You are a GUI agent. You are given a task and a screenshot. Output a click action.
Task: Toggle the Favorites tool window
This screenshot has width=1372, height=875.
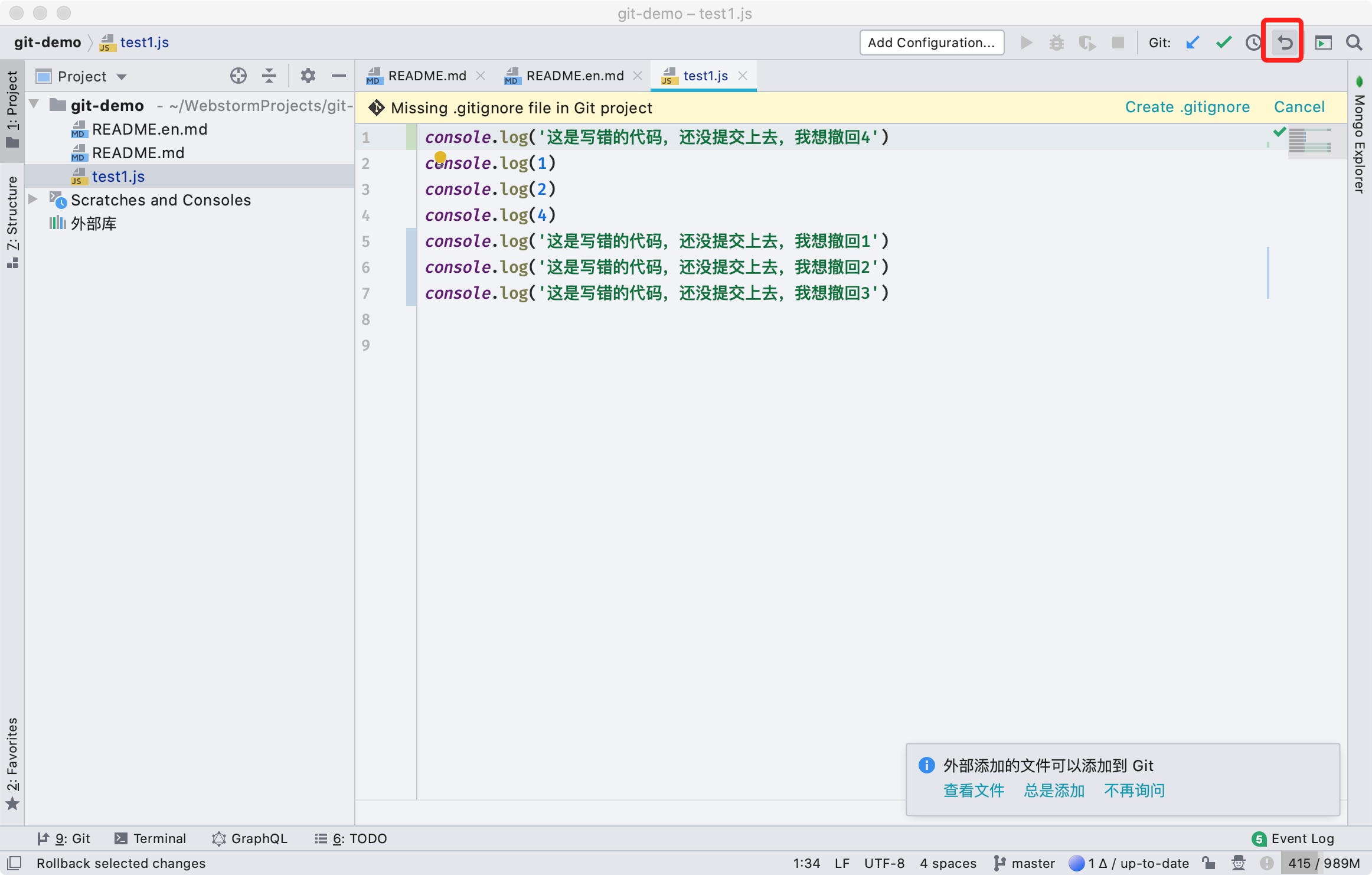click(12, 762)
